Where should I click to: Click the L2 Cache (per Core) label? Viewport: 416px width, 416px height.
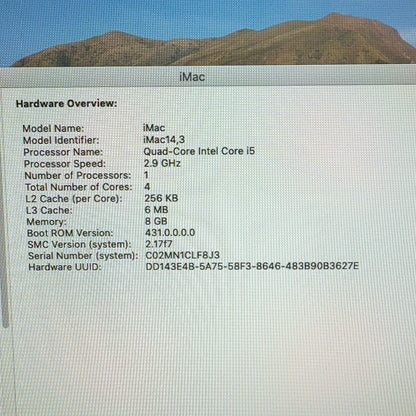tap(74, 199)
